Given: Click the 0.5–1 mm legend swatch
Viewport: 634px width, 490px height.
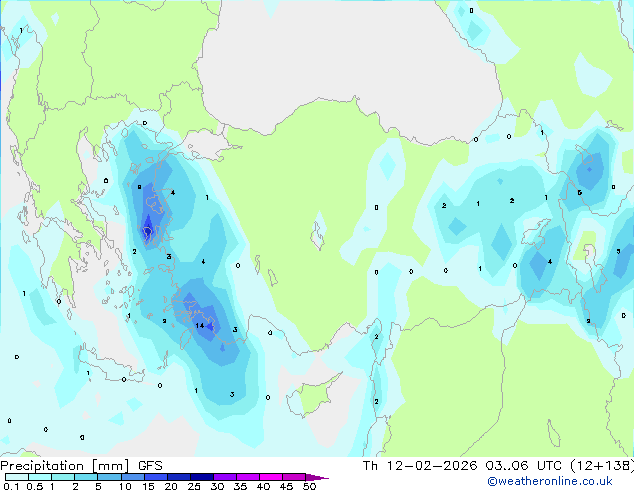Looking at the screenshot, I should pyautogui.click(x=40, y=477).
